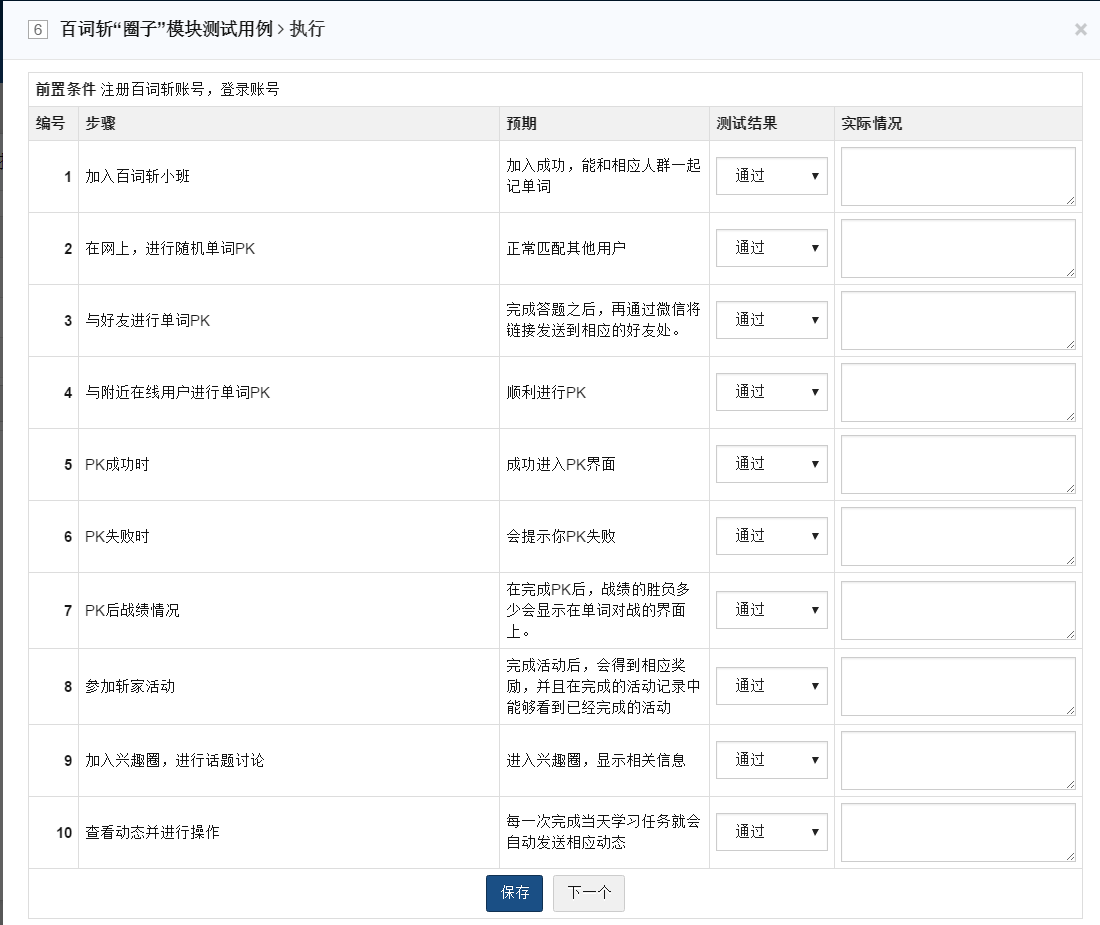
Task: Click actual situation textbox for step 5
Action: [958, 465]
